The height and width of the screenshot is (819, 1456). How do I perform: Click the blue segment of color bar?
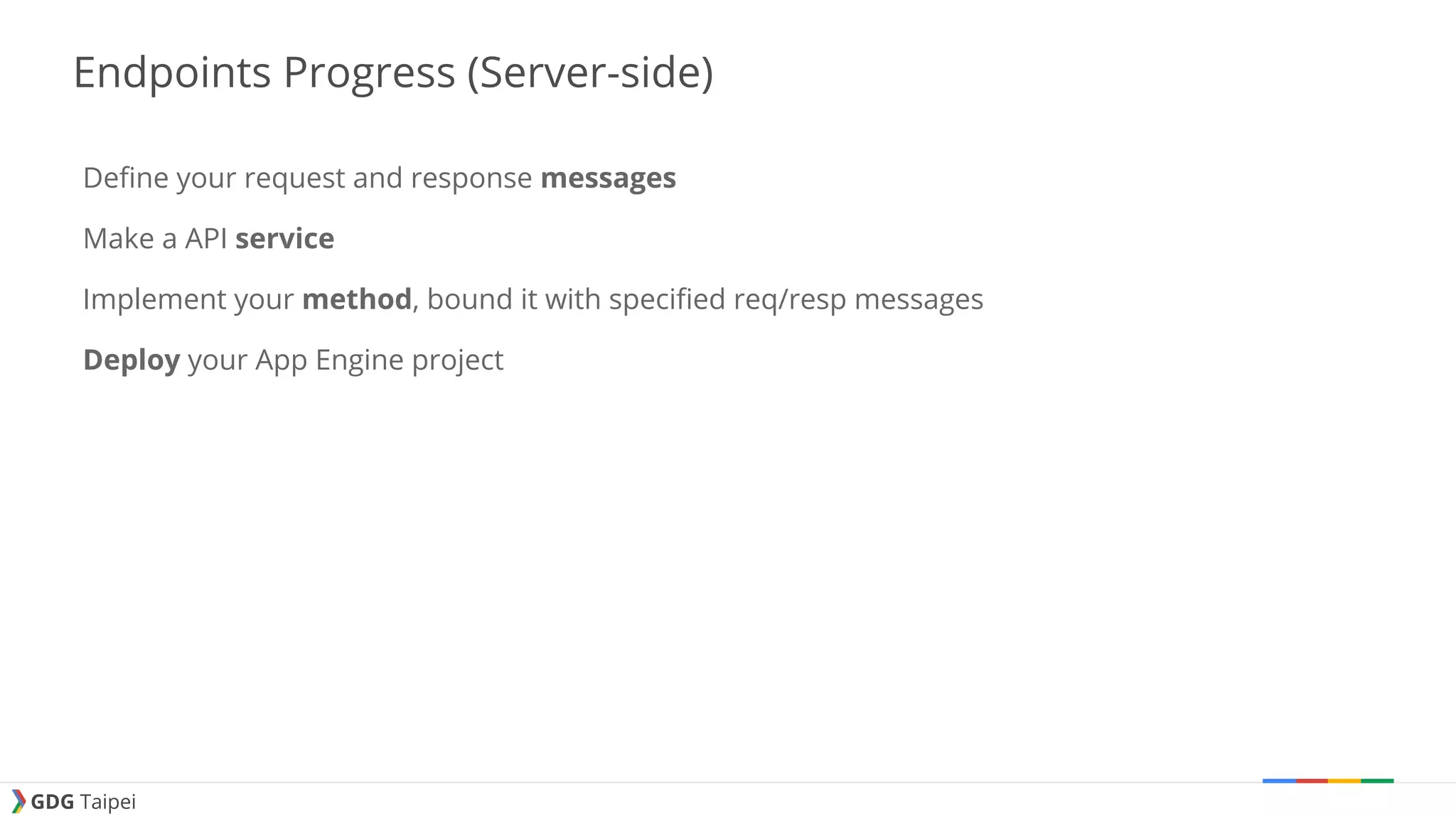coord(1279,781)
